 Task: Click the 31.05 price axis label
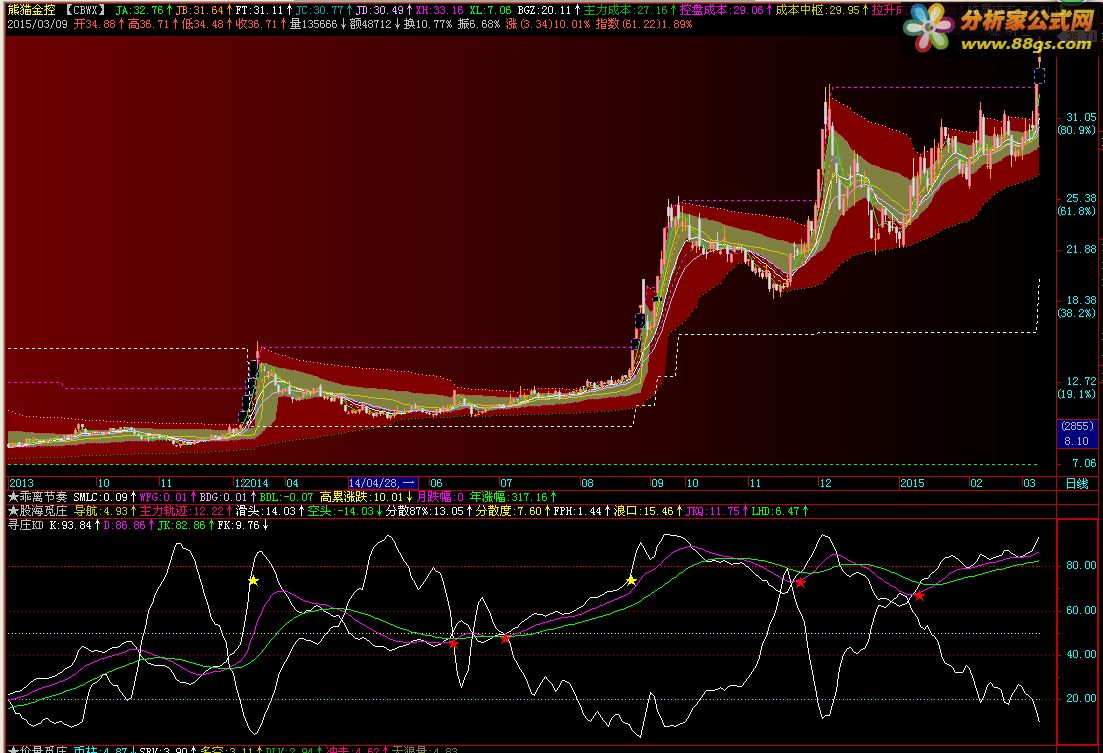(1080, 117)
